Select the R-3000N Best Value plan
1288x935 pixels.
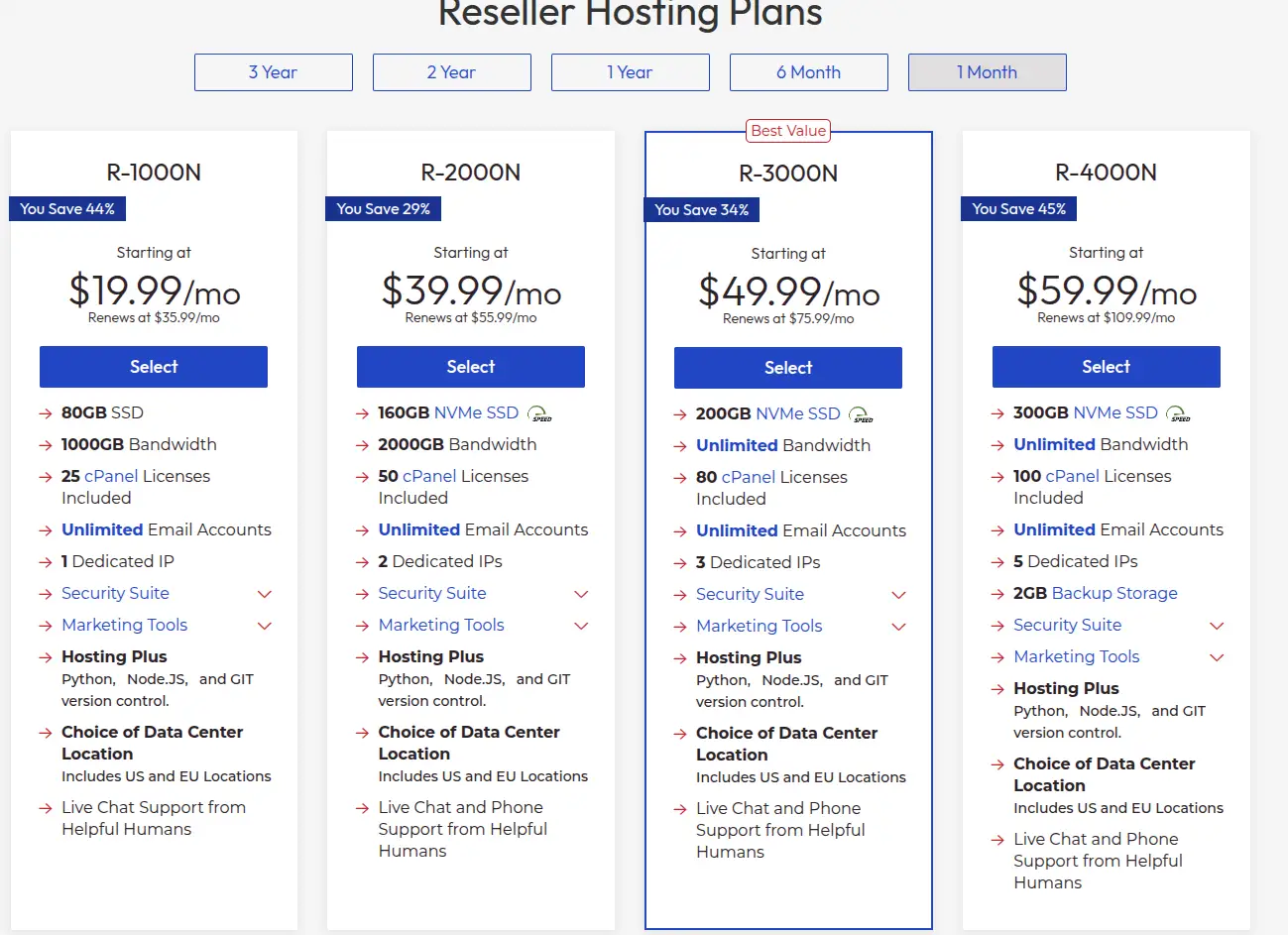(788, 368)
